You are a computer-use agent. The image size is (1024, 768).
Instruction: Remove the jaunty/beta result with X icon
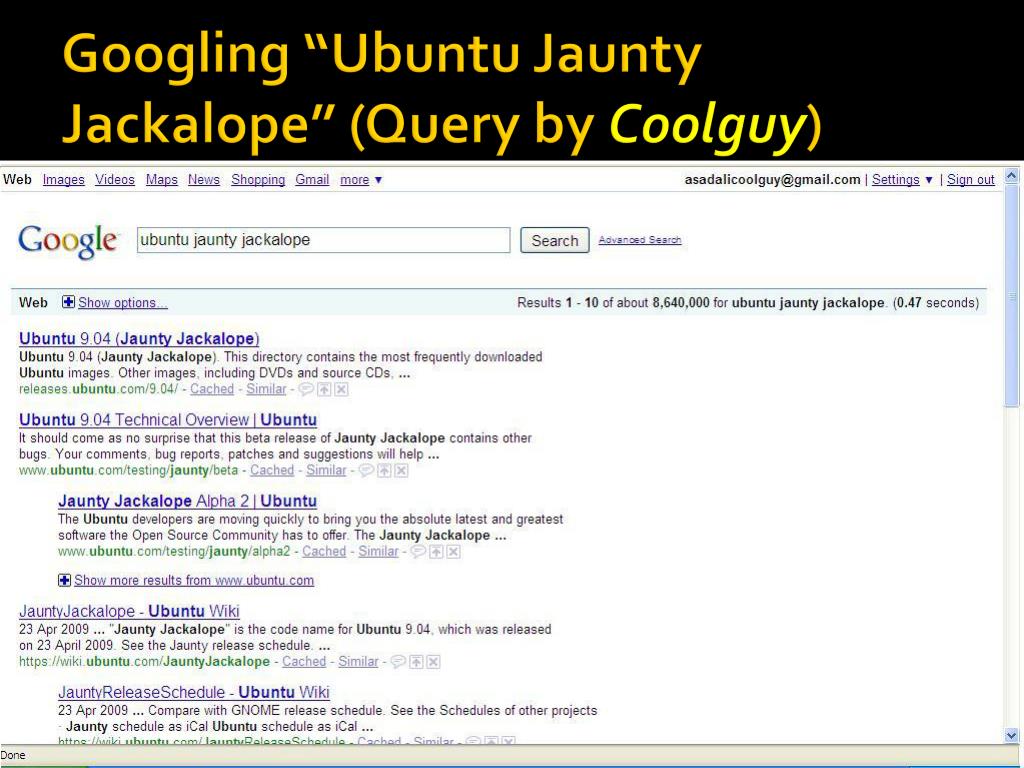(402, 470)
